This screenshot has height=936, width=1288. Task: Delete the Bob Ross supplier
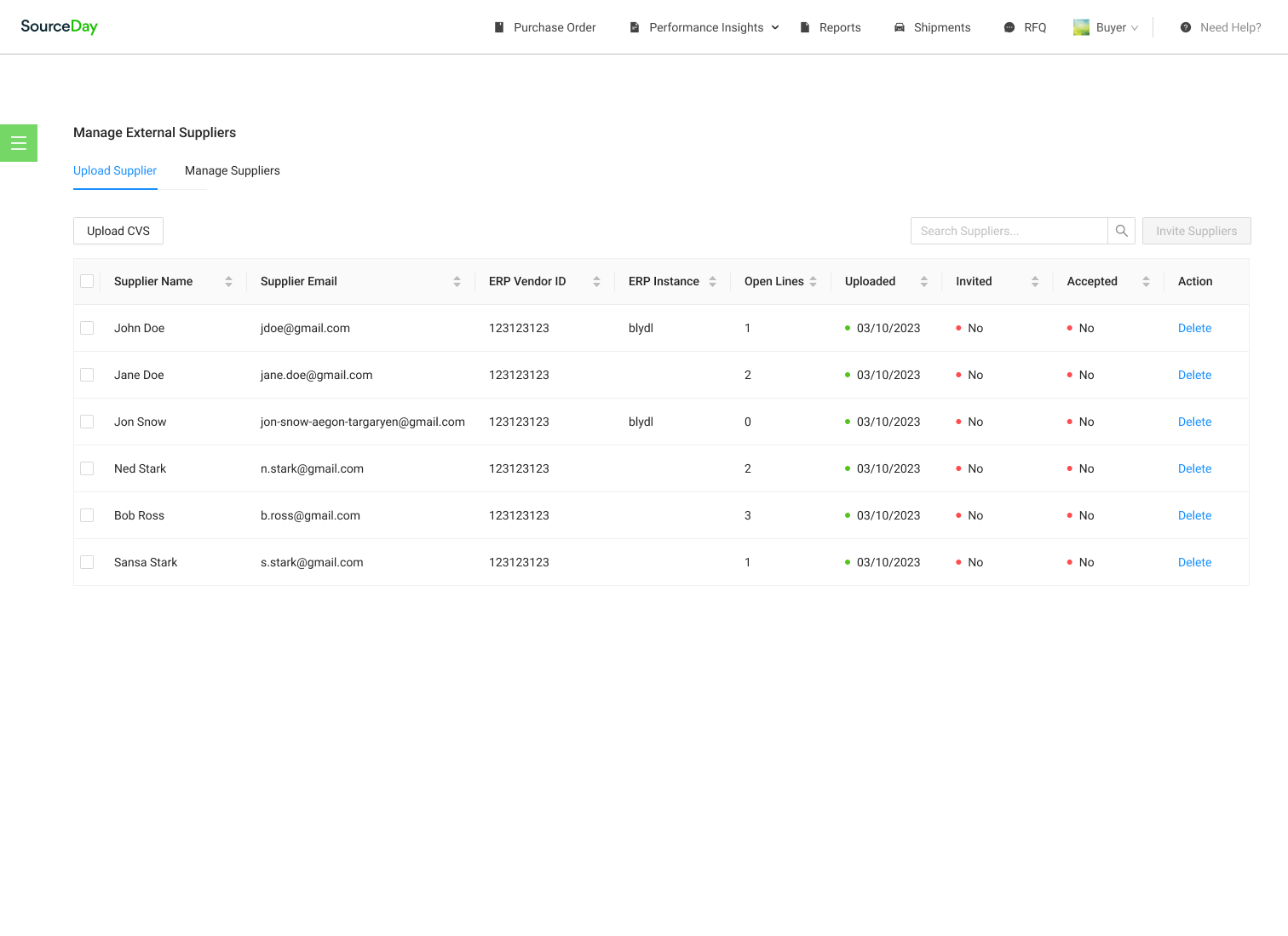(x=1194, y=515)
